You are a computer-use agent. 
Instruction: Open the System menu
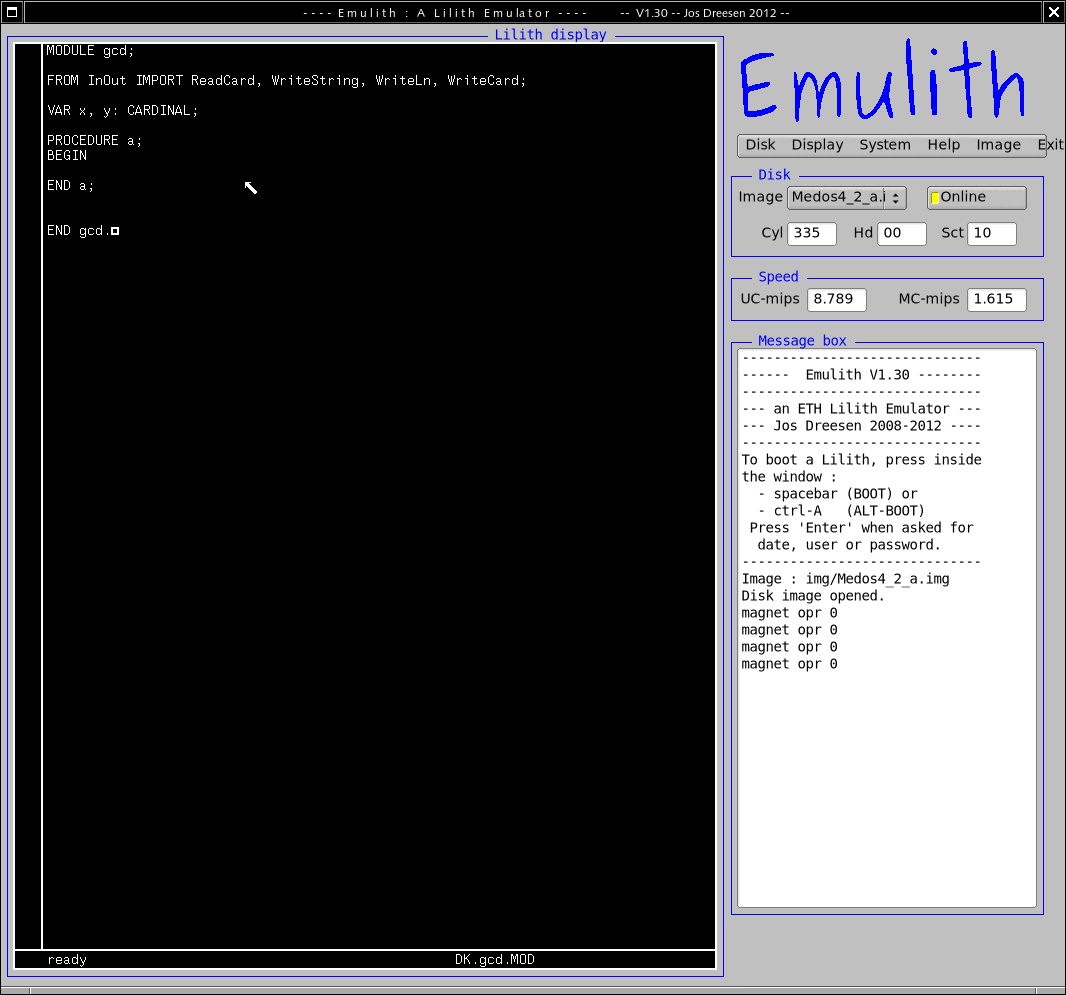pyautogui.click(x=884, y=145)
